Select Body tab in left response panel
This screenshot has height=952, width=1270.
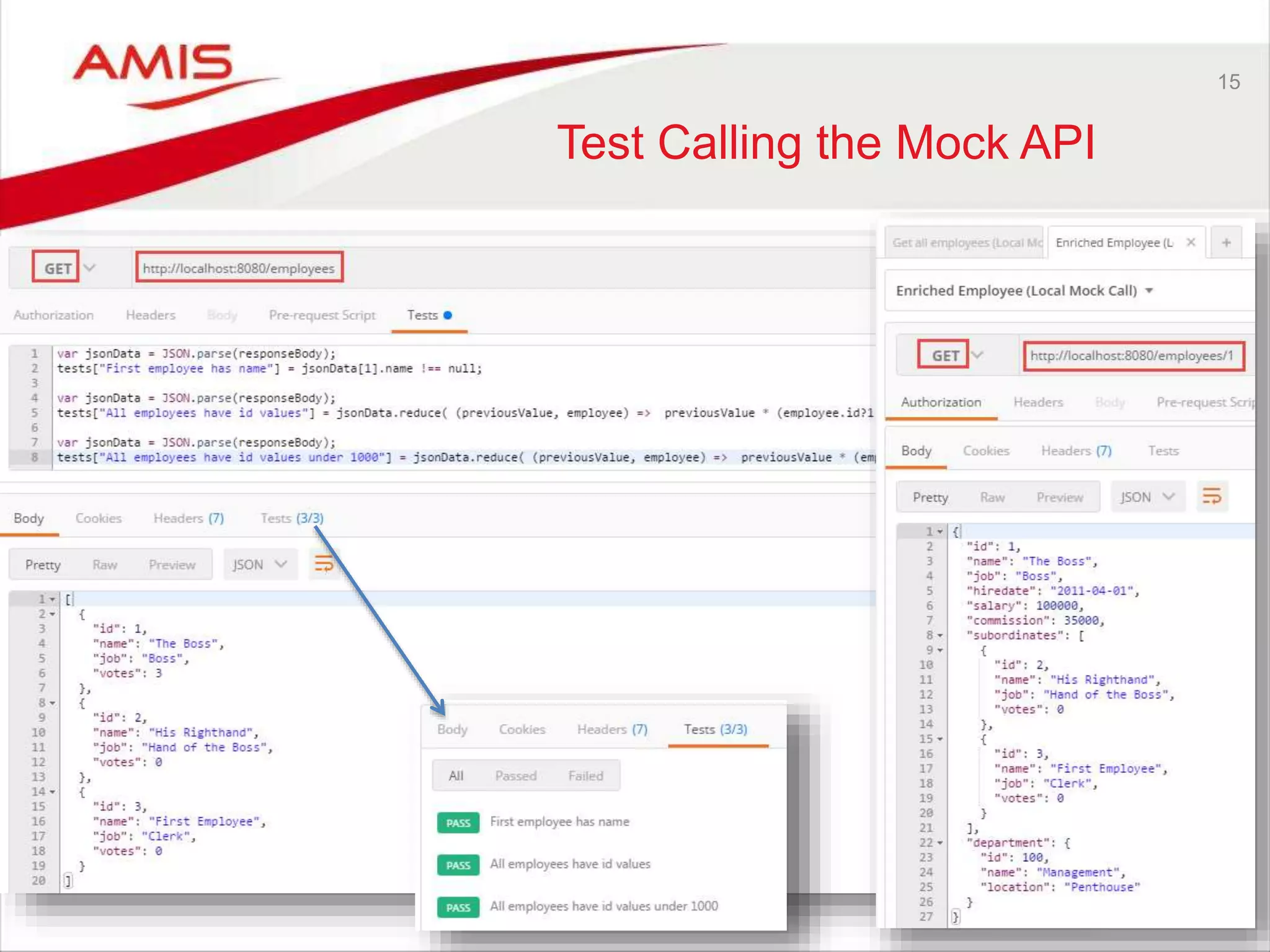[29, 518]
